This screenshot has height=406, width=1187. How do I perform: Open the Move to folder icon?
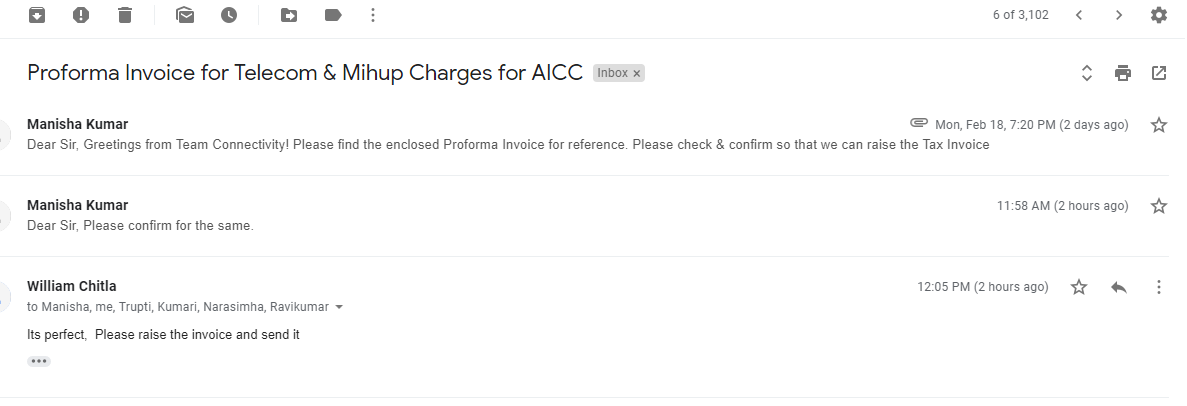pyautogui.click(x=289, y=15)
